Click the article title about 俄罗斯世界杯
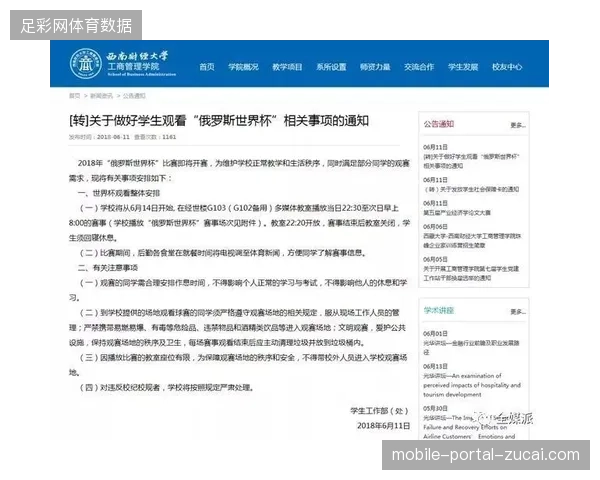600x480 pixels. click(219, 121)
